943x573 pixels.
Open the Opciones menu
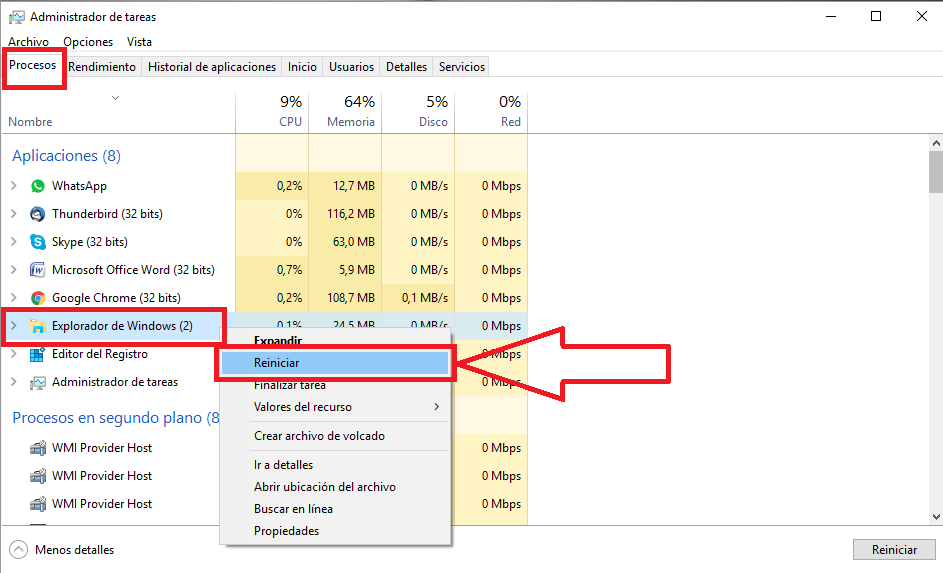coord(88,42)
